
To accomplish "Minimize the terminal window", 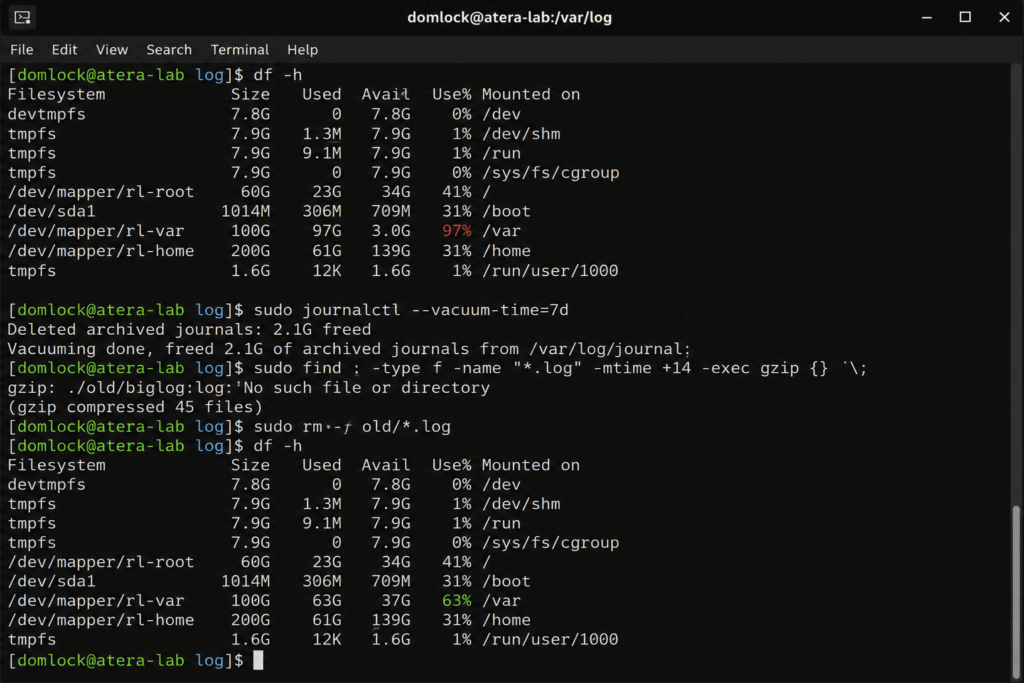I will coord(926,18).
